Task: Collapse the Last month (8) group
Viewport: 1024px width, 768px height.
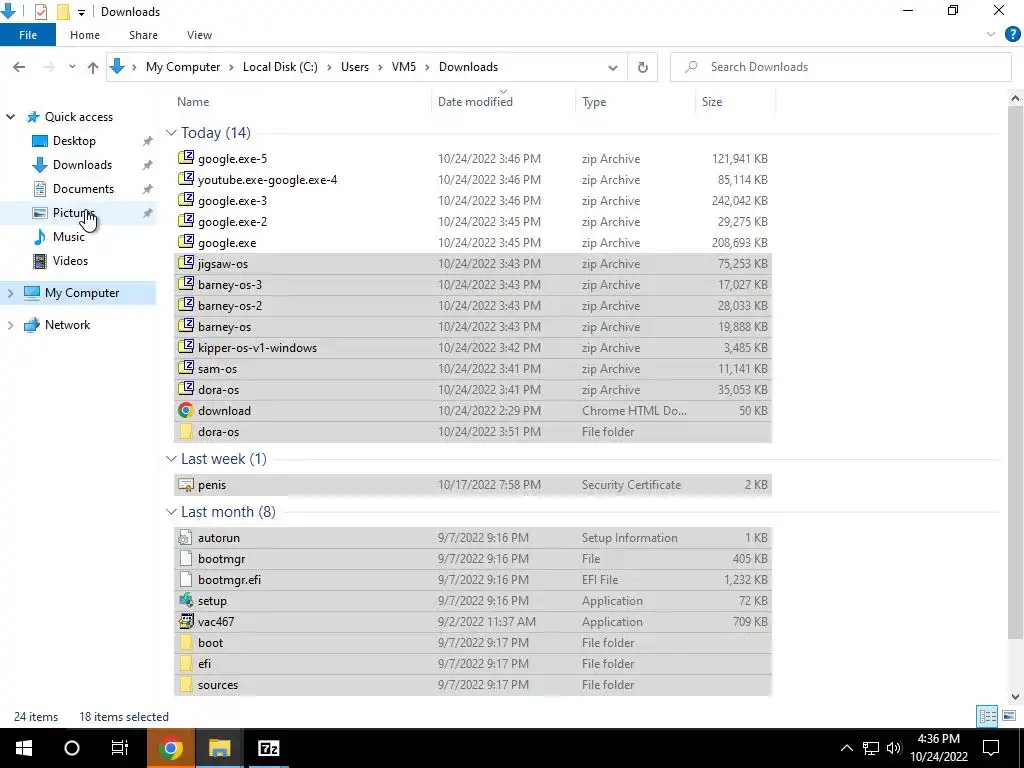Action: coord(171,512)
